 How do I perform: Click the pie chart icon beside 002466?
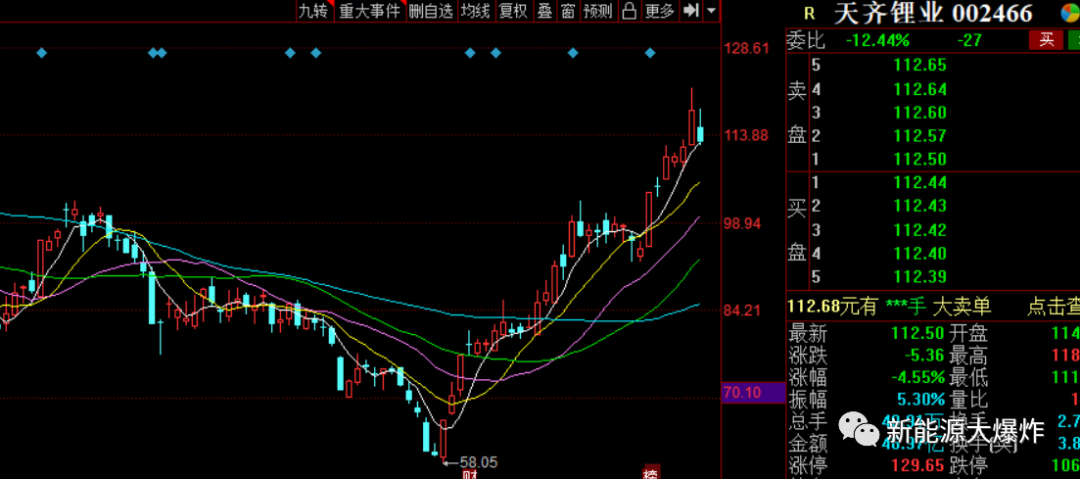[1070, 12]
